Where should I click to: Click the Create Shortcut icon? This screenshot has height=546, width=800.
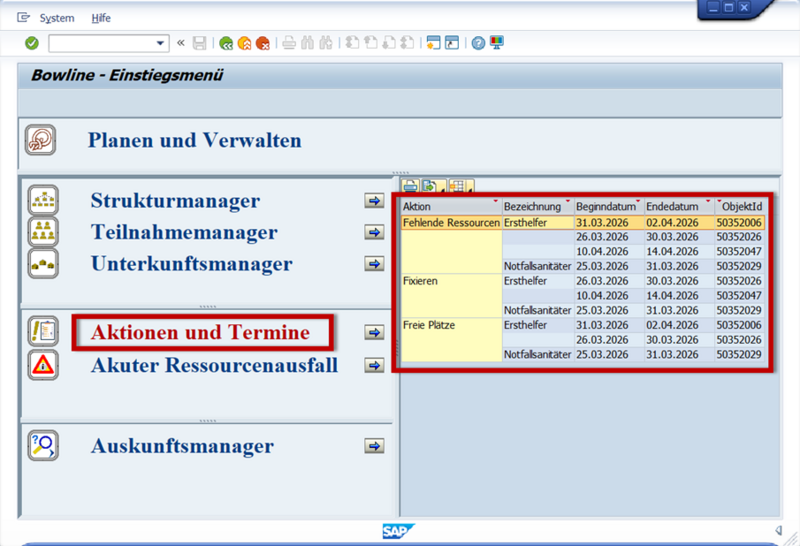(452, 43)
